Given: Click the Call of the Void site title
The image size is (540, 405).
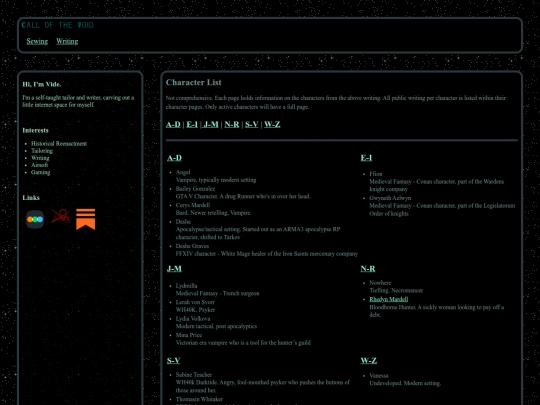Looking at the screenshot, I should pyautogui.click(x=57, y=25).
